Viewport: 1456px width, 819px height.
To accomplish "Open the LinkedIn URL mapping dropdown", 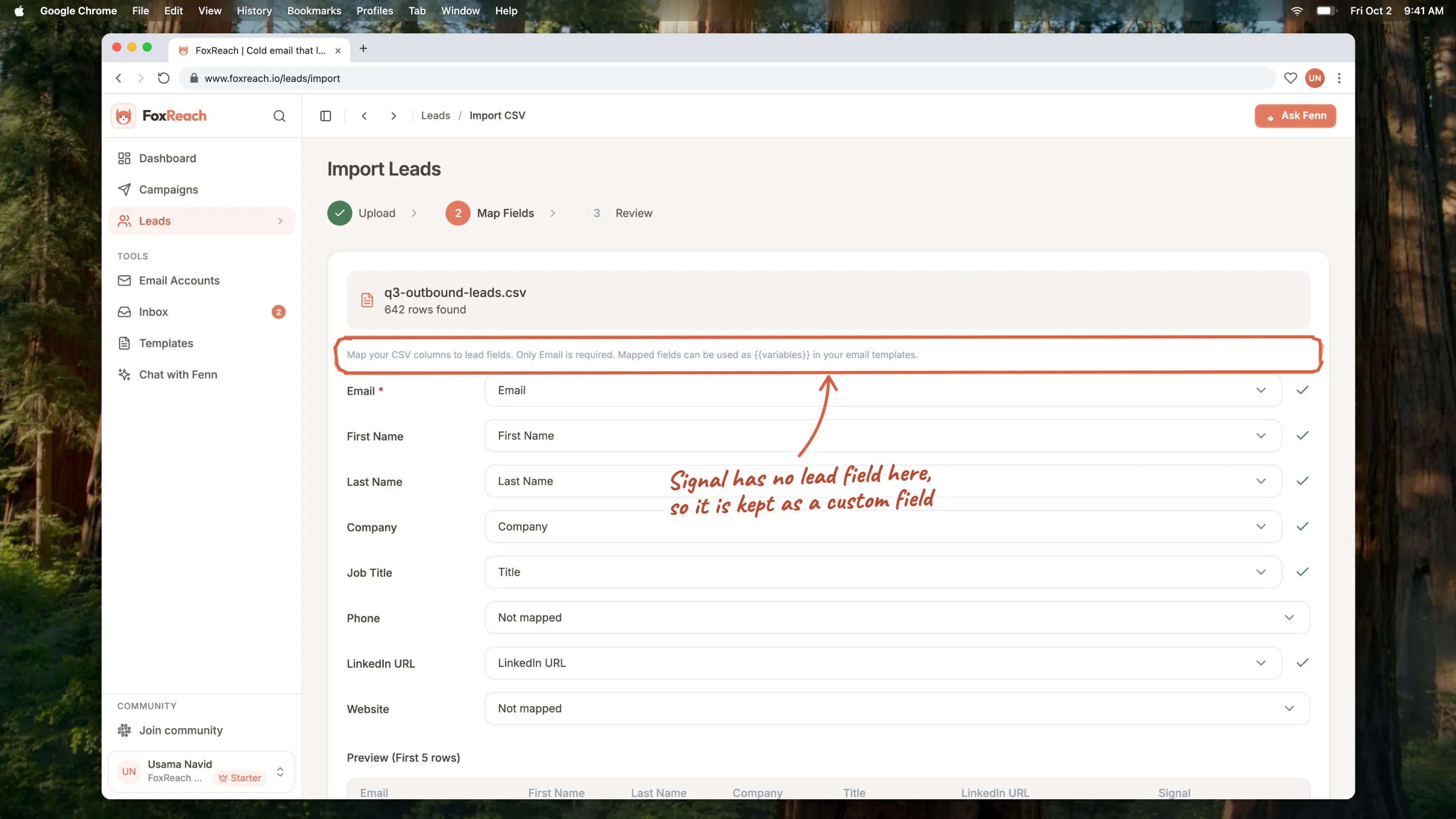I will tap(883, 663).
